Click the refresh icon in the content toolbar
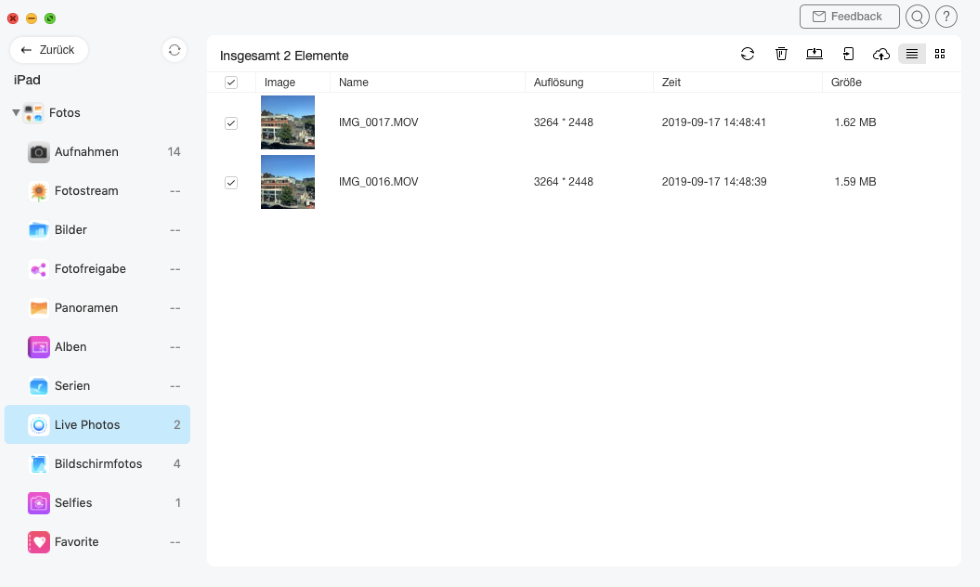Image resolution: width=980 pixels, height=587 pixels. pos(747,54)
